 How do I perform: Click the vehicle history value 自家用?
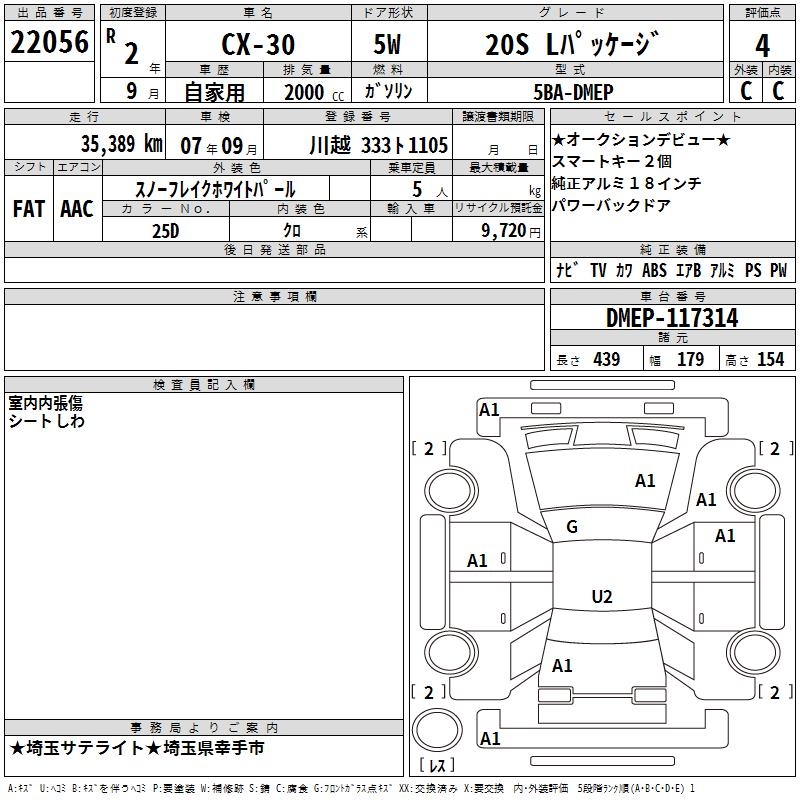pyautogui.click(x=215, y=92)
